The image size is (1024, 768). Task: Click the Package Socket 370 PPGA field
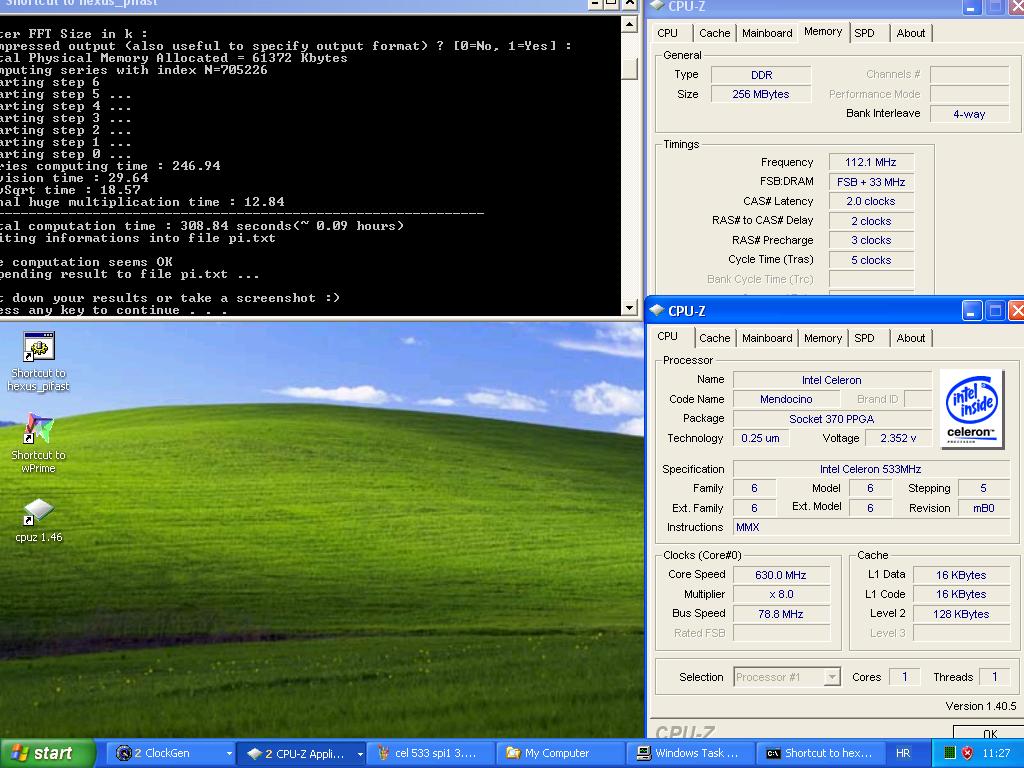[832, 419]
